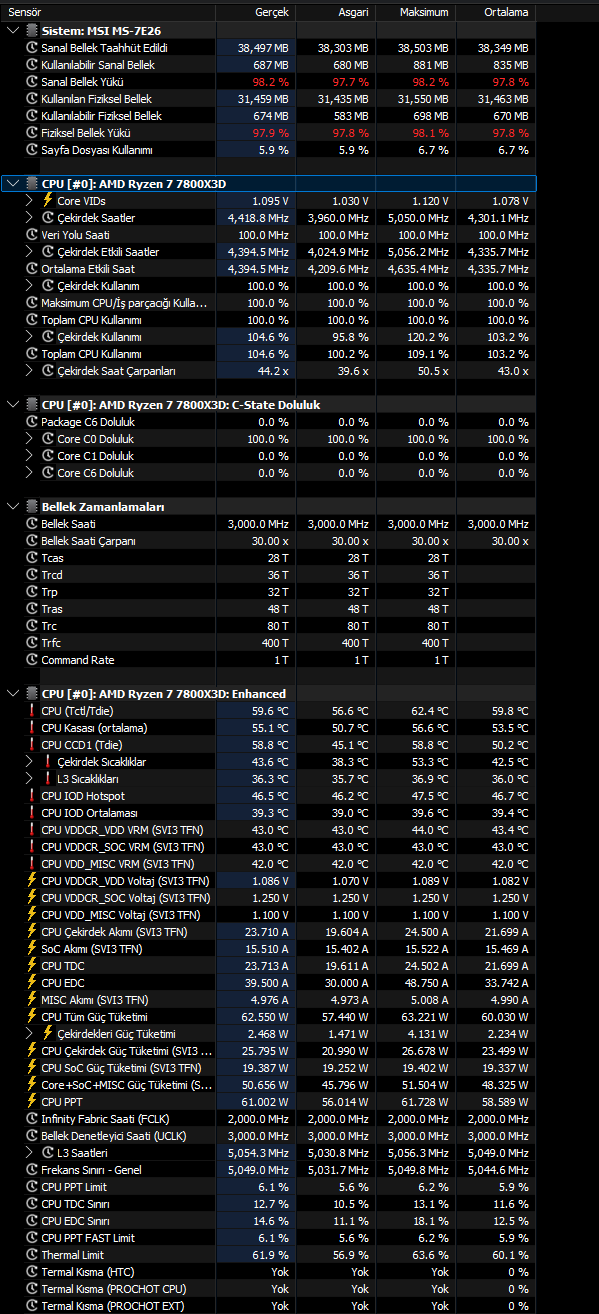Expand the Çekirdek Saatler row
This screenshot has width=599, height=1314.
[x=29, y=218]
